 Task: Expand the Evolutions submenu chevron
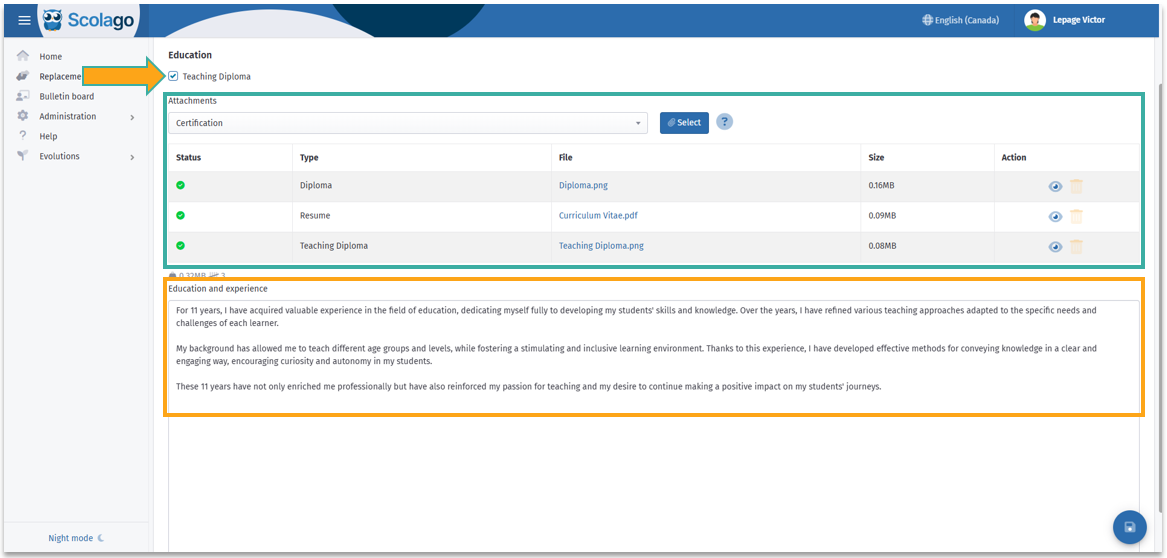pyautogui.click(x=132, y=157)
